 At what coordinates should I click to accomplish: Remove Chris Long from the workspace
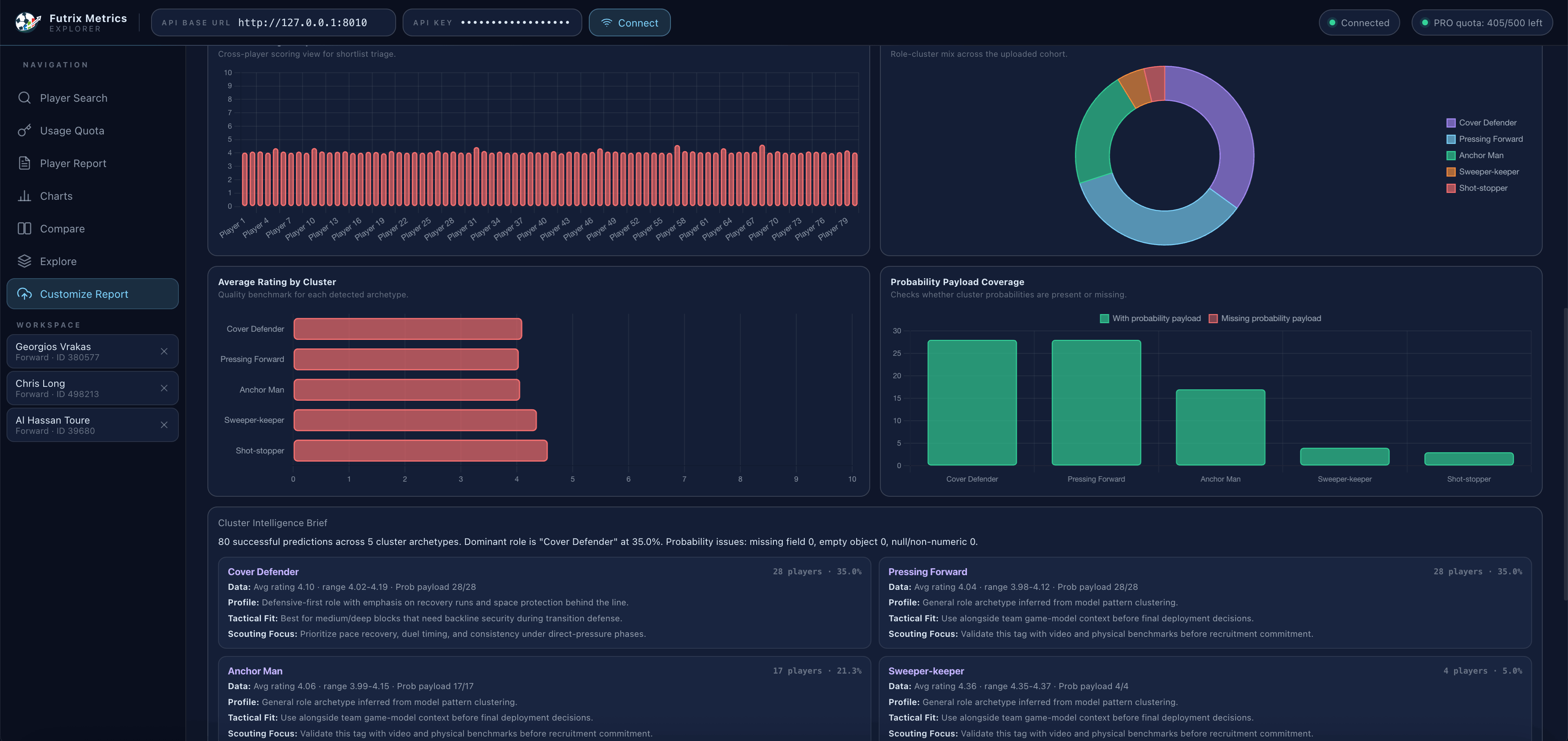click(164, 388)
